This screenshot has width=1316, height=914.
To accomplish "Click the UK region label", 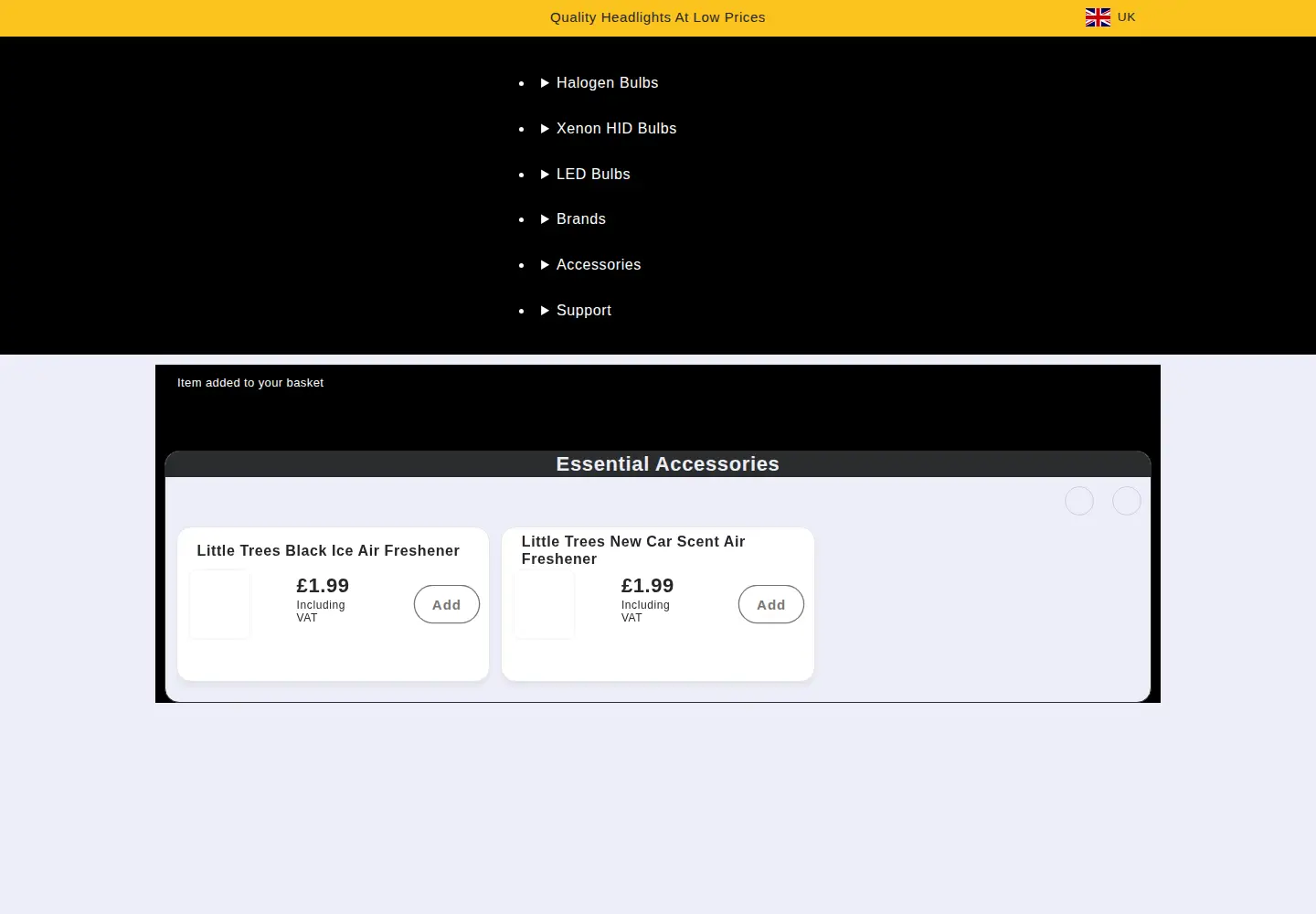I will click(1127, 17).
